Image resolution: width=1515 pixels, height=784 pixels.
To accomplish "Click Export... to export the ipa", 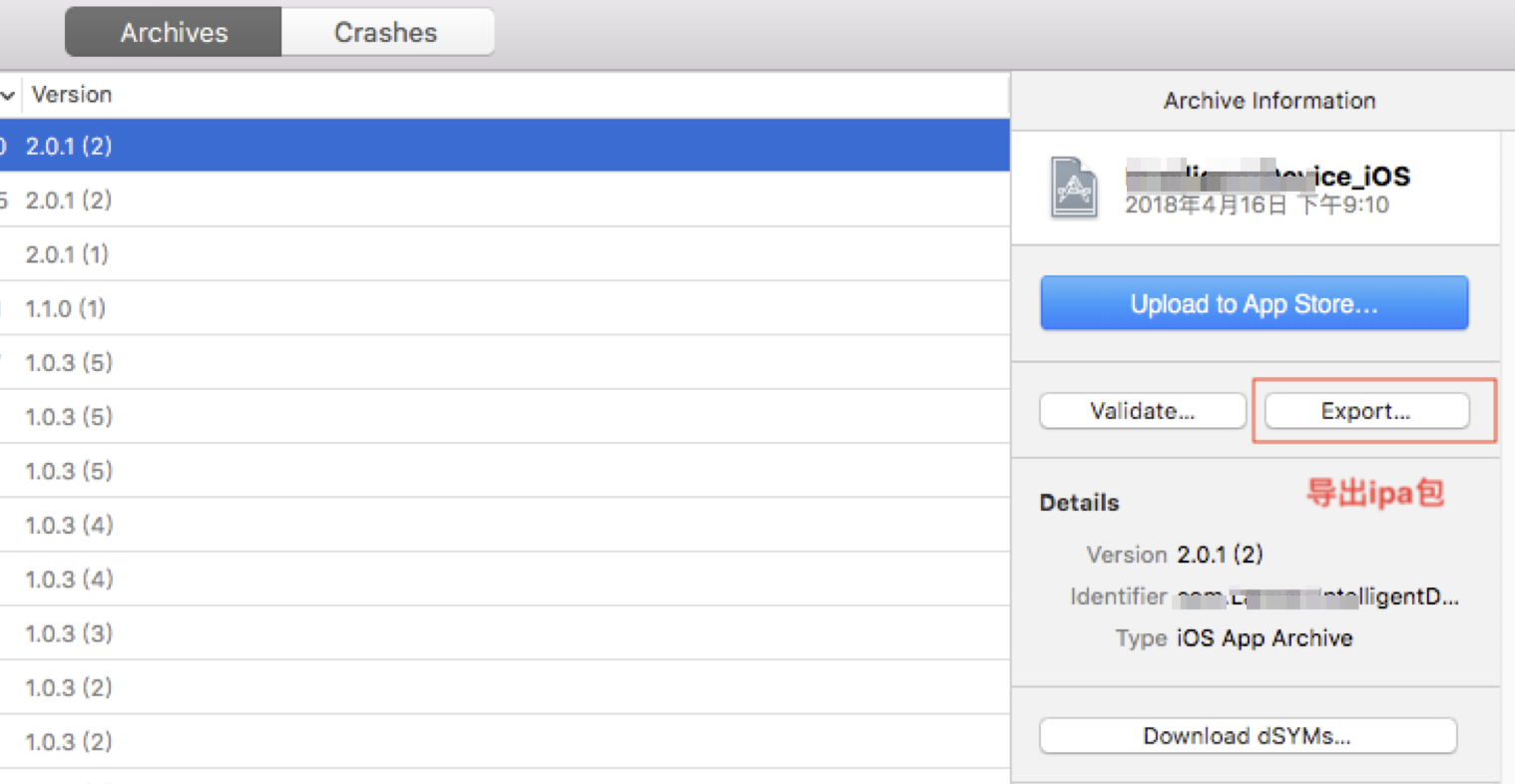I will [x=1366, y=411].
